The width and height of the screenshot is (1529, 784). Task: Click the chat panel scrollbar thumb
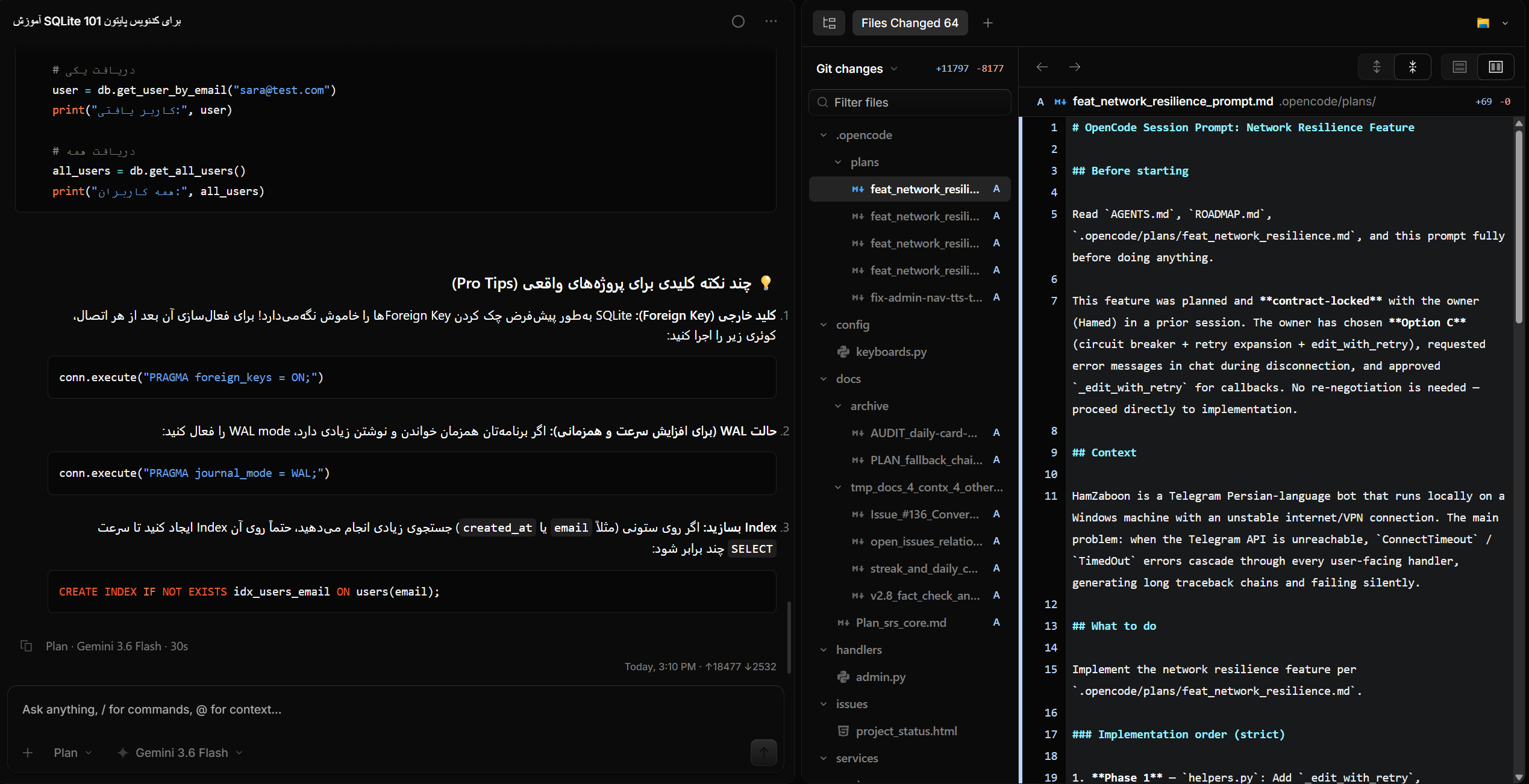(x=789, y=637)
